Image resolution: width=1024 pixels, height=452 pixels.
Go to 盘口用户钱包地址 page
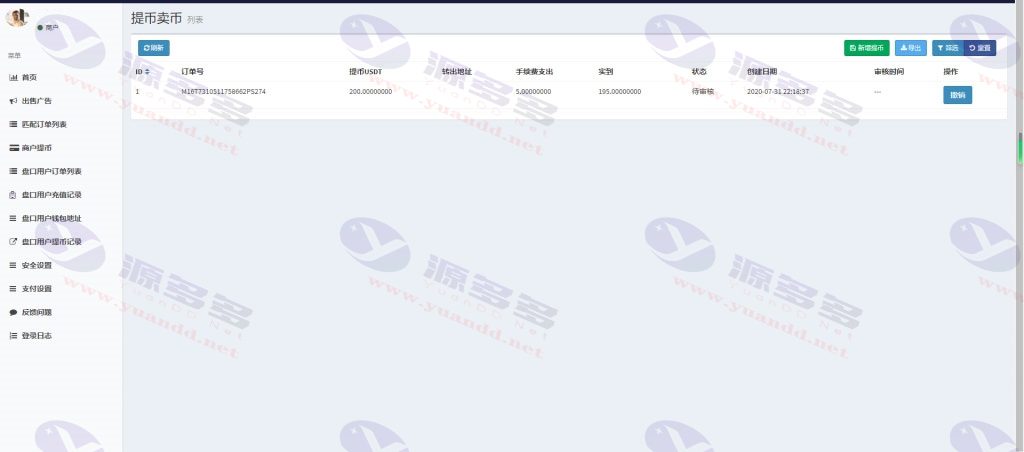(x=46, y=218)
